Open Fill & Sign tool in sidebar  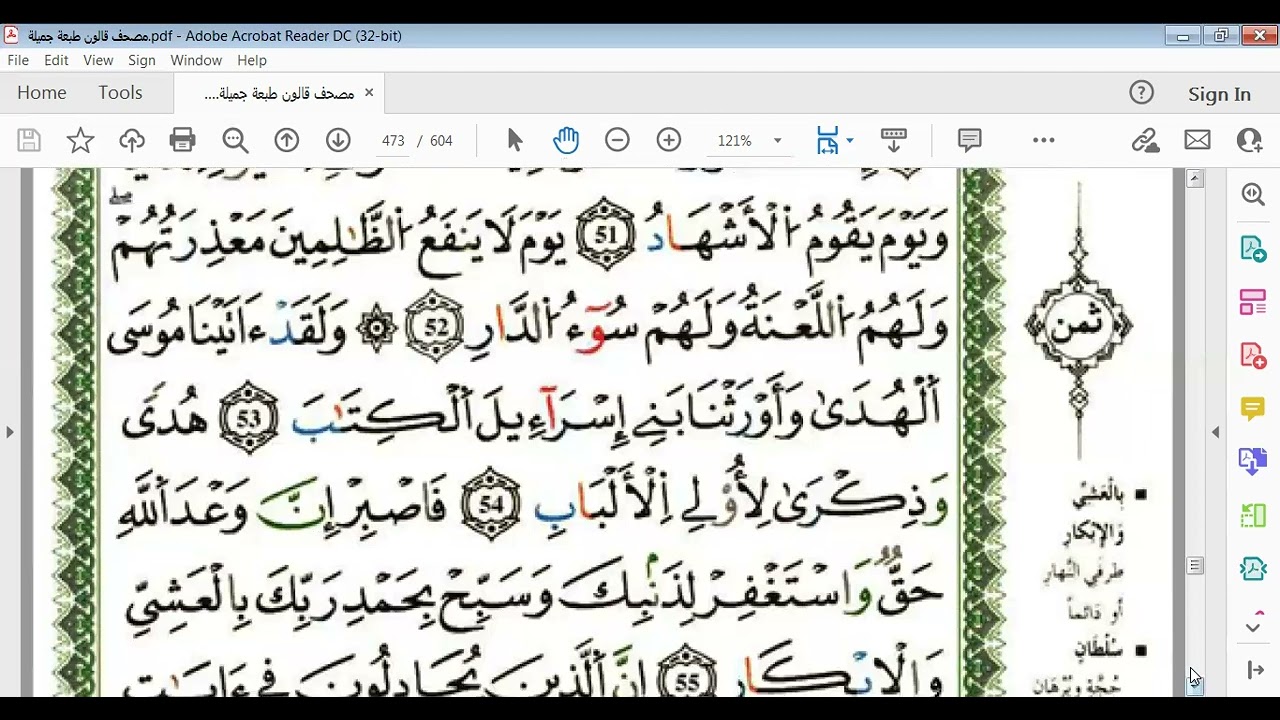[x=1253, y=569]
